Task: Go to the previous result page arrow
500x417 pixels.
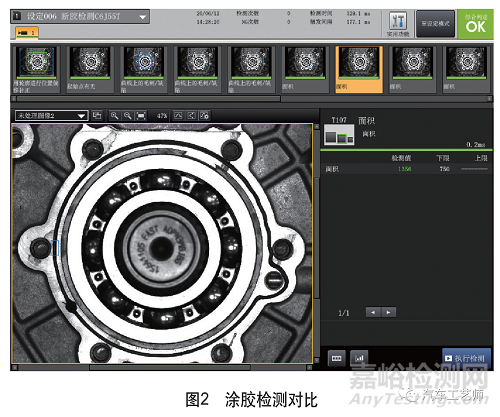Action: pyautogui.click(x=373, y=312)
